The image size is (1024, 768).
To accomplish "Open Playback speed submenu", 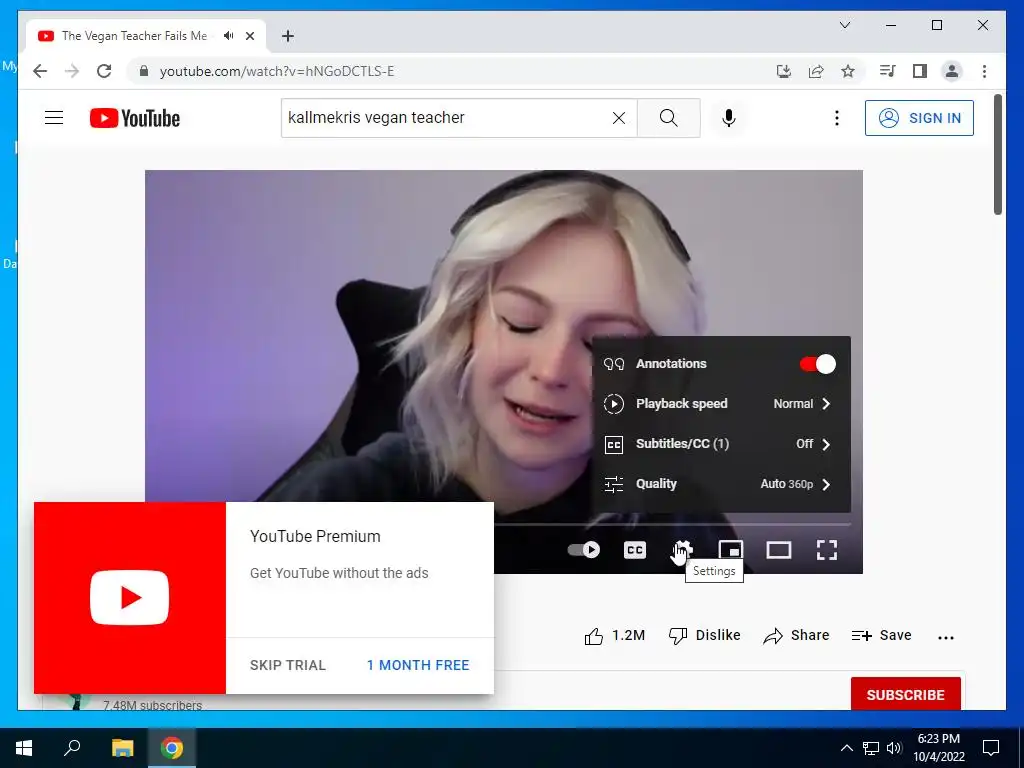I will 721,404.
